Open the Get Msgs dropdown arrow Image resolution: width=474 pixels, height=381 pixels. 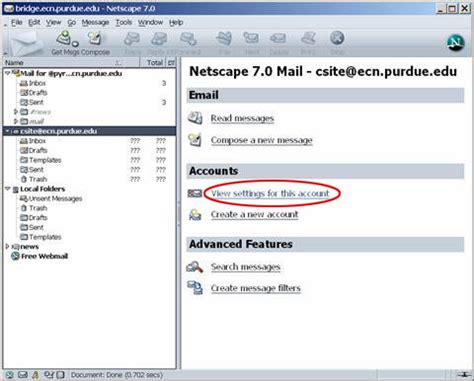(x=76, y=43)
